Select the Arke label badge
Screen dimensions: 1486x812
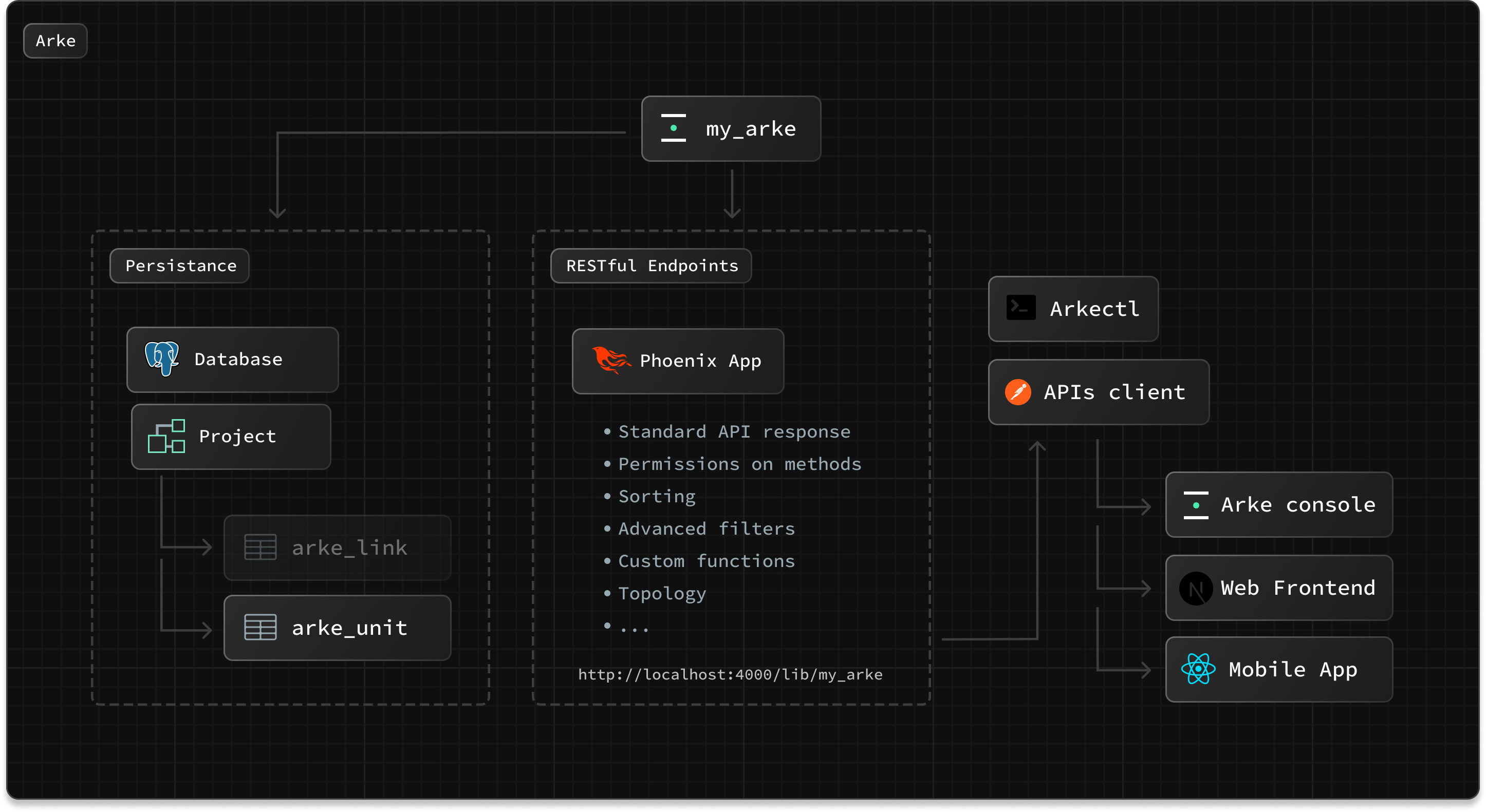pyautogui.click(x=55, y=41)
